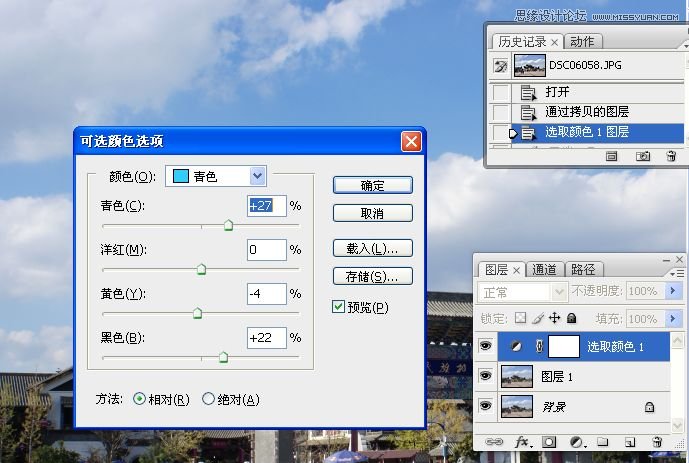Viewport: 689px width, 463px height.
Task: Minimize the Layers panel
Action: (x=667, y=260)
